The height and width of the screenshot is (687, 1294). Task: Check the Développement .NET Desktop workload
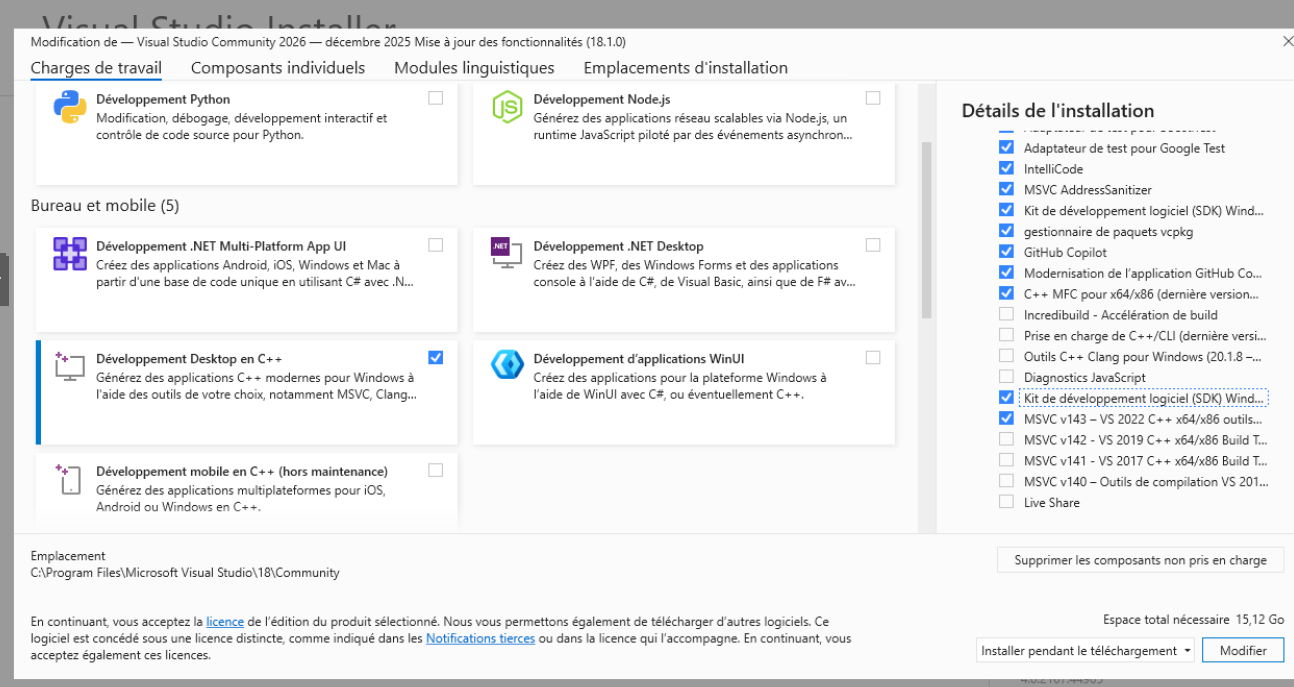tap(873, 245)
